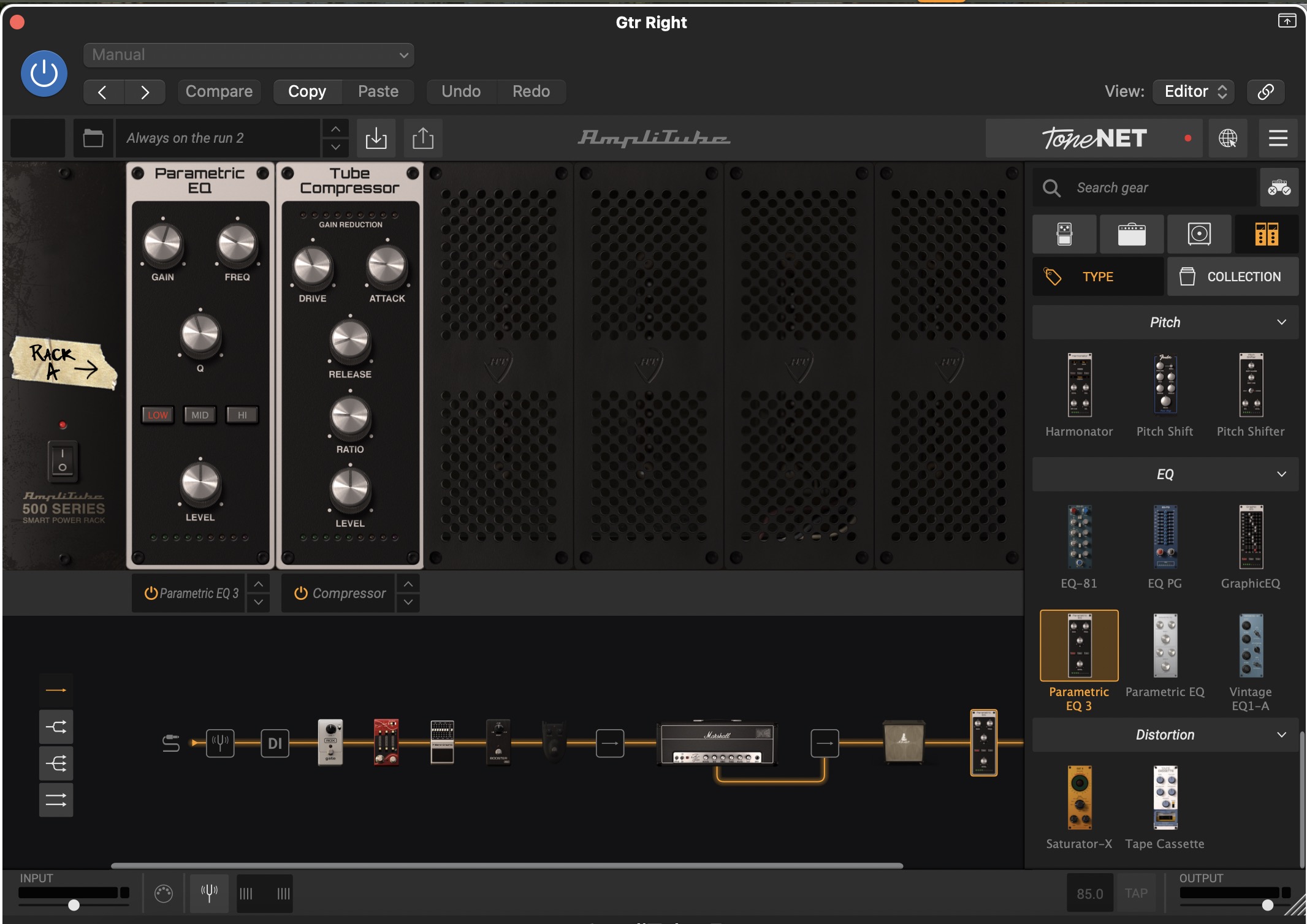Click the link chain icon
The width and height of the screenshot is (1307, 924).
pos(1265,91)
